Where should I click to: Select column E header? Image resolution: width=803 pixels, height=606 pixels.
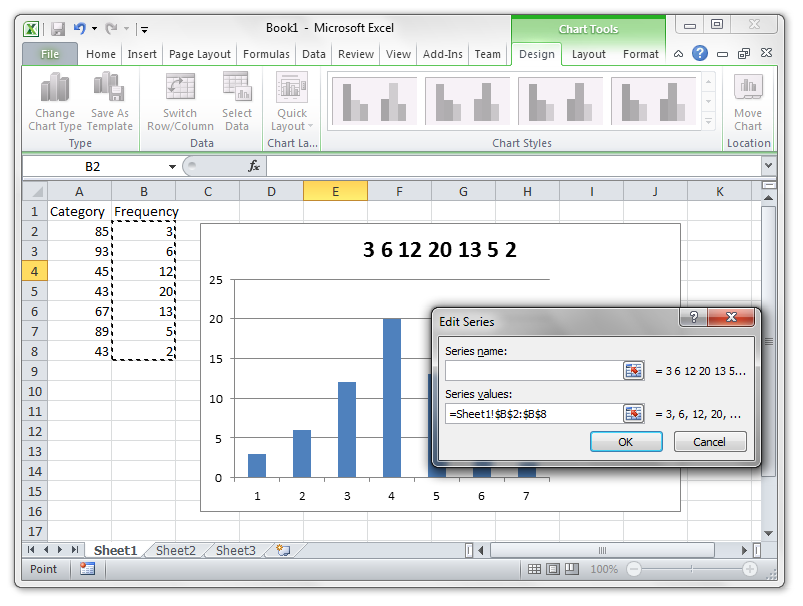[x=335, y=192]
